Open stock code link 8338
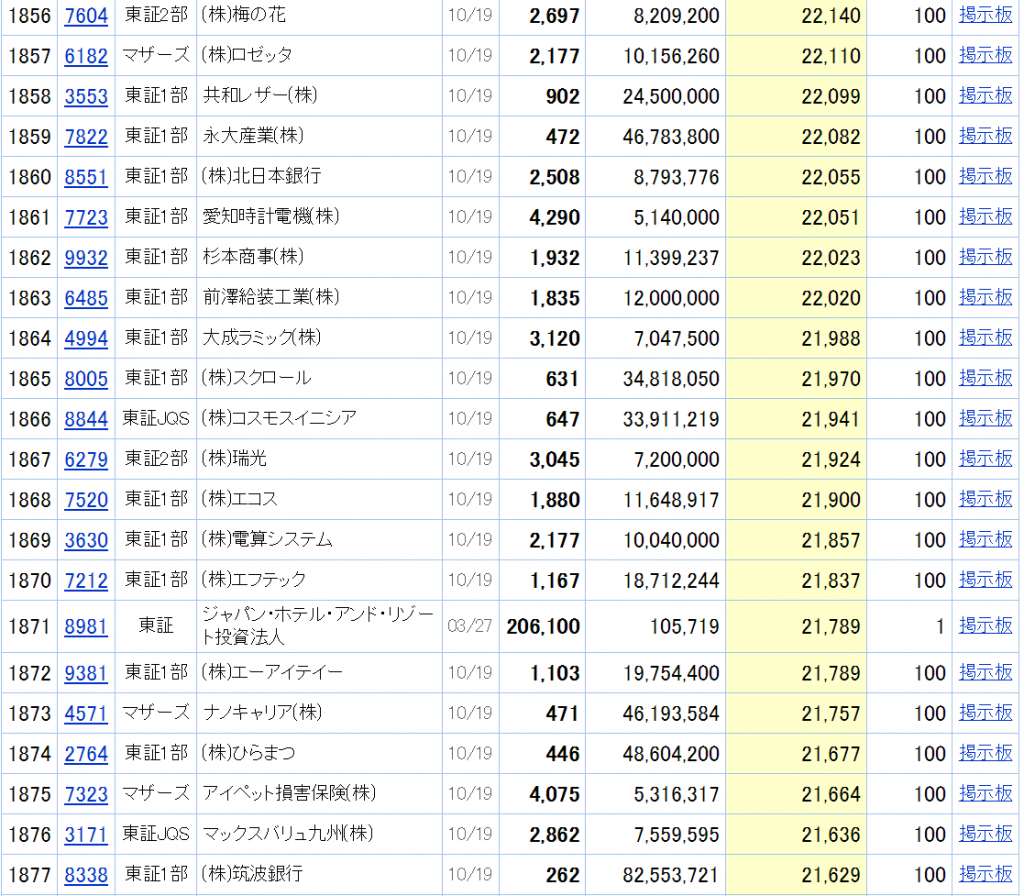This screenshot has height=896, width=1024. (86, 875)
